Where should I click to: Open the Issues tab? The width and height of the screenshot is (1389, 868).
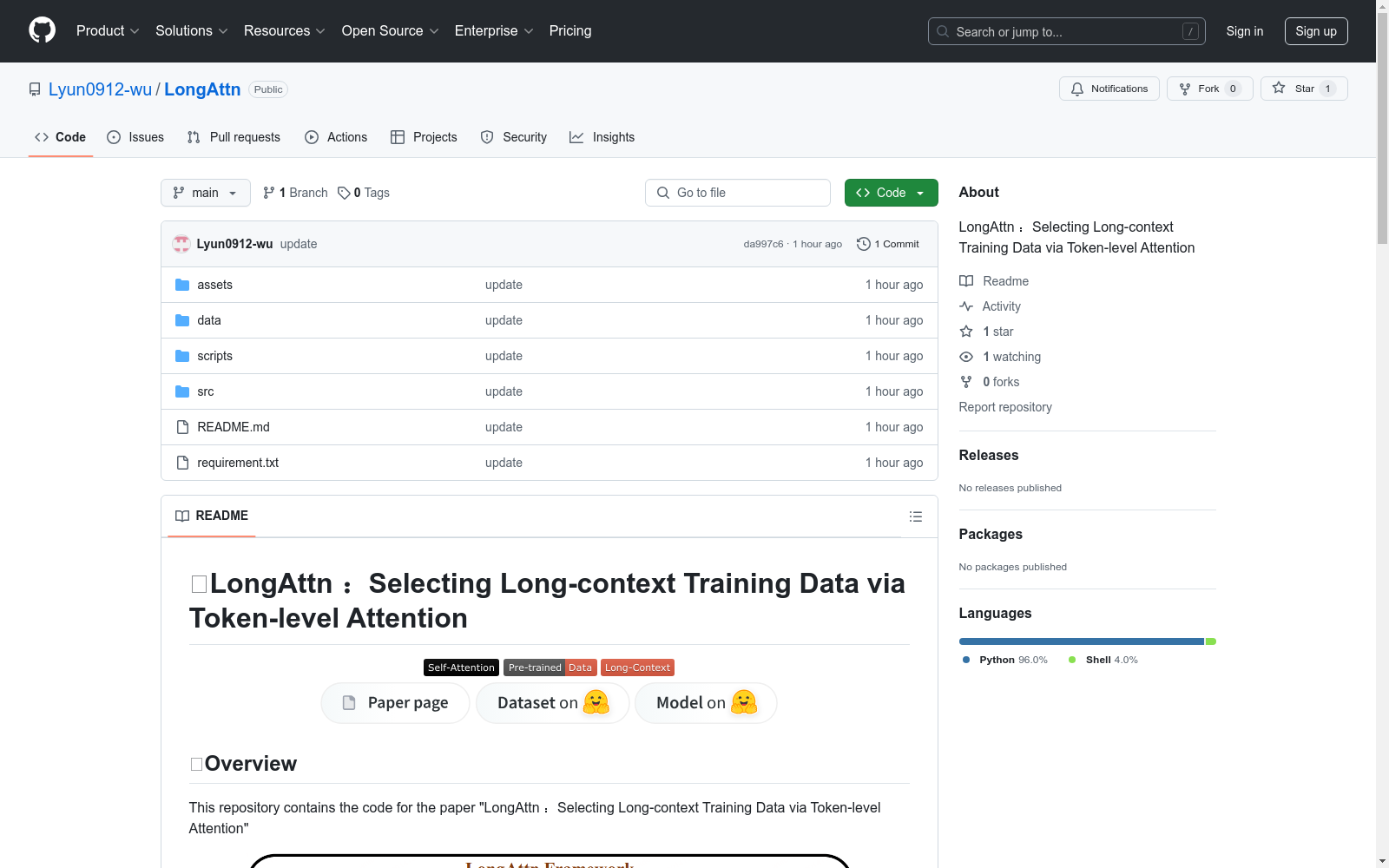[135, 137]
